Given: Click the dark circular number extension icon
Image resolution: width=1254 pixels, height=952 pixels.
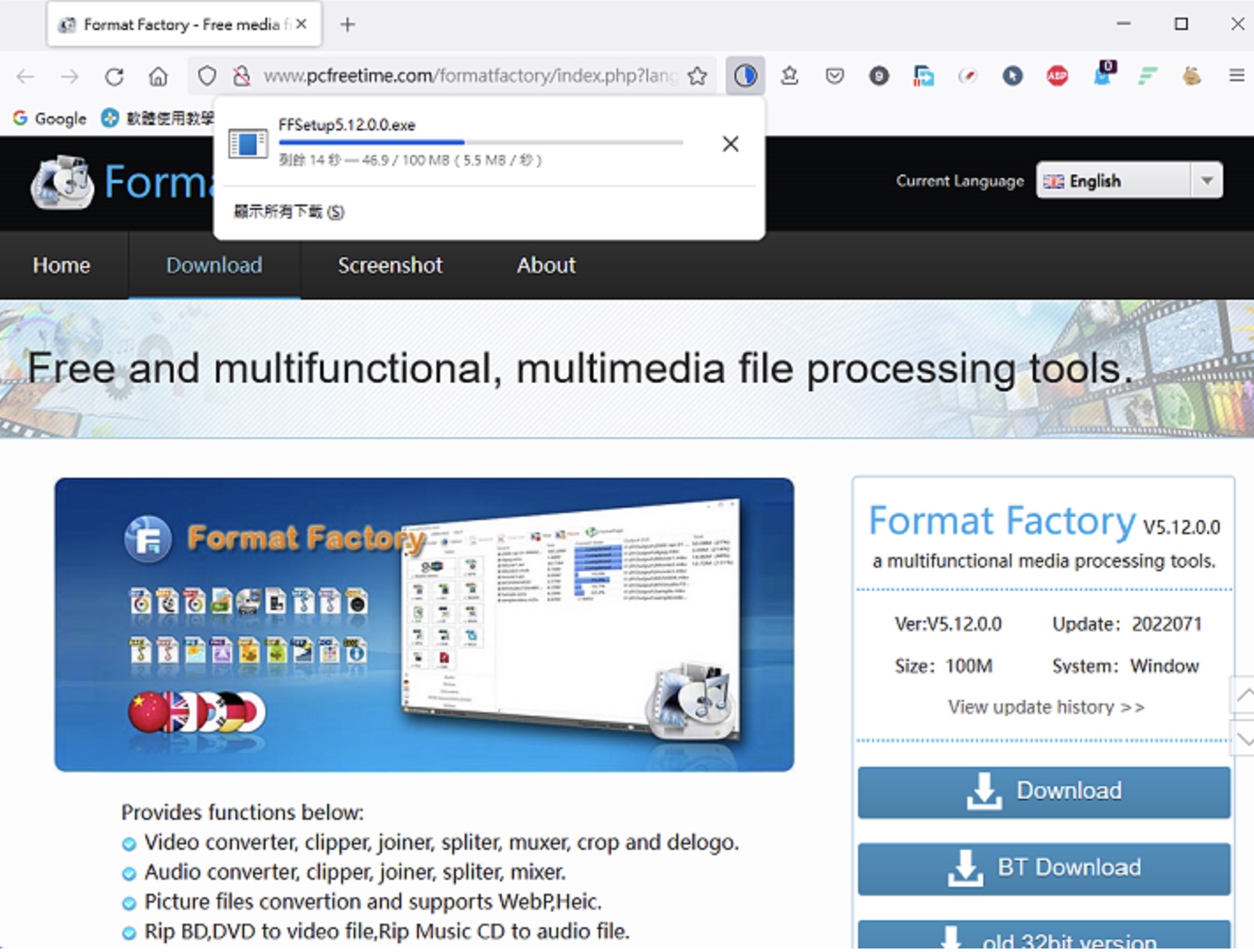Looking at the screenshot, I should click(x=878, y=77).
